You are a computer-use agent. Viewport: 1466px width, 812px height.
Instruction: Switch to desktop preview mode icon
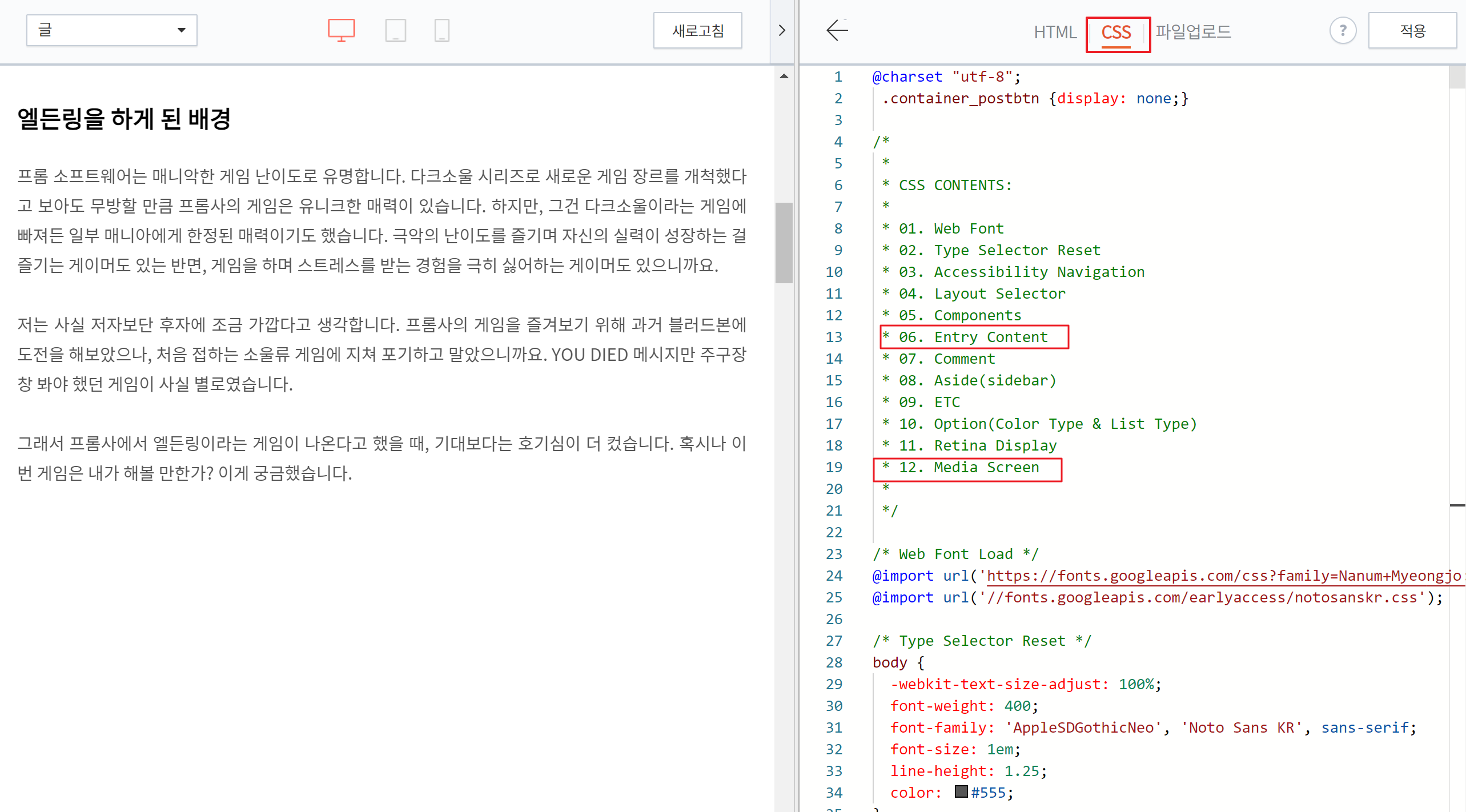(x=341, y=30)
